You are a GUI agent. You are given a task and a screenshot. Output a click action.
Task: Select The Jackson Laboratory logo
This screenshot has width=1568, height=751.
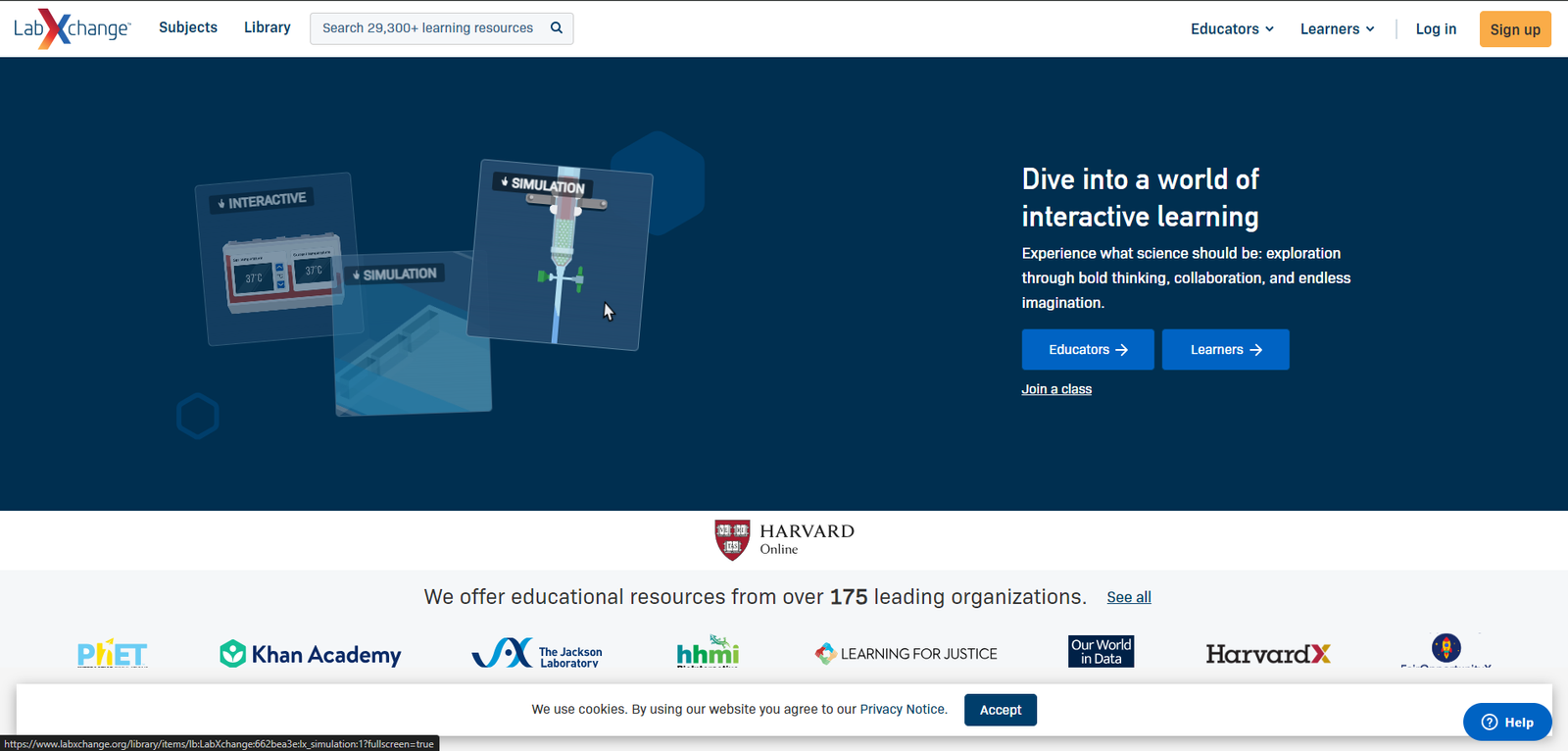coord(537,654)
